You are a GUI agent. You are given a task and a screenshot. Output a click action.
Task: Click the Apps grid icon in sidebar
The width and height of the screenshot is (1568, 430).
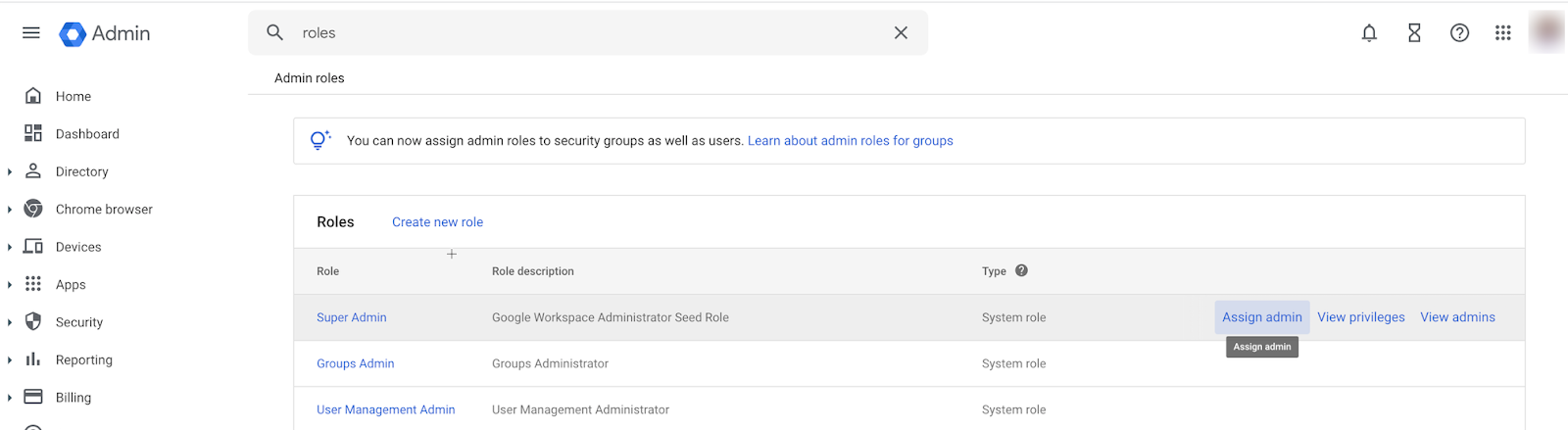click(x=33, y=284)
